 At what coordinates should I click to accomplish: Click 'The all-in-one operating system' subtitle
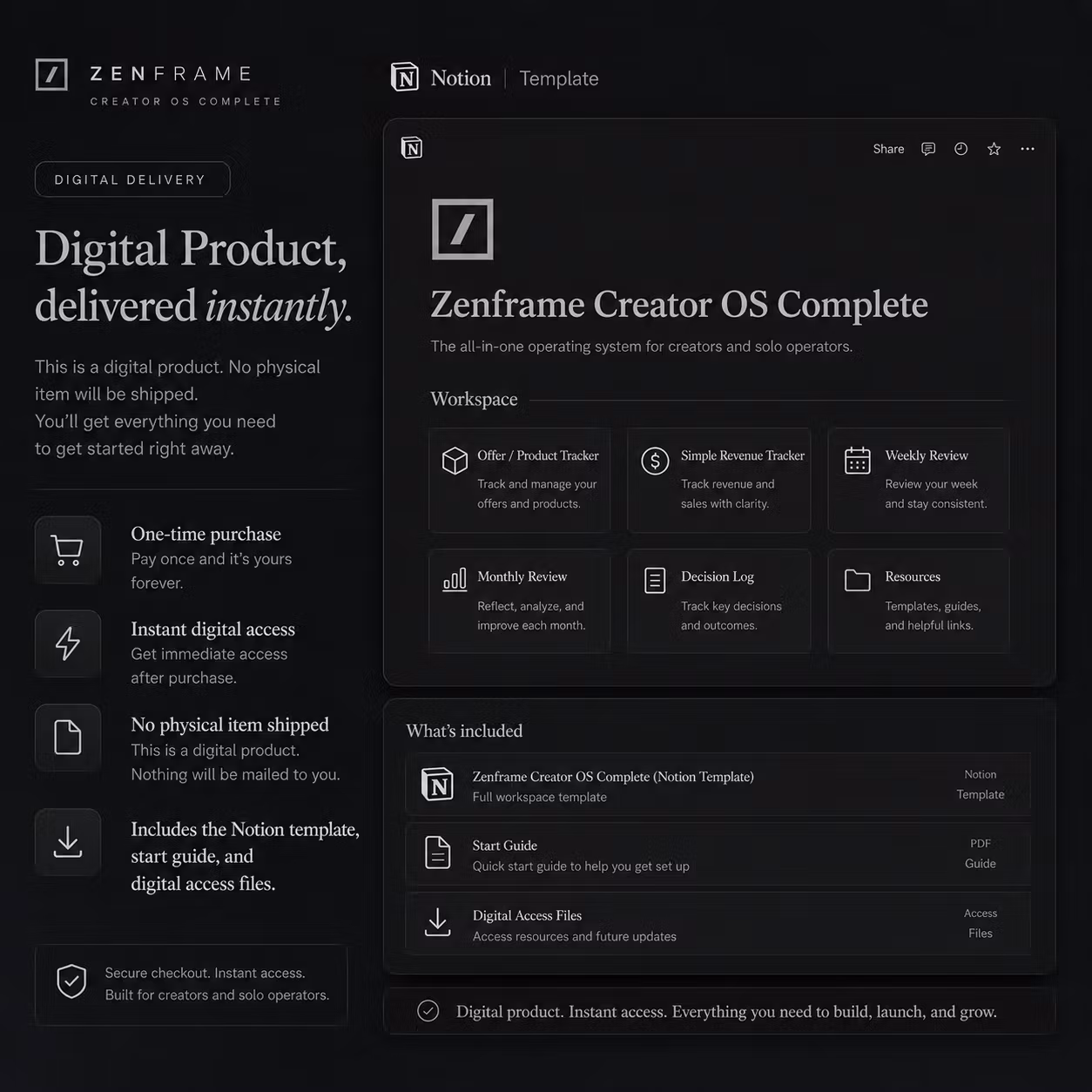tap(641, 346)
